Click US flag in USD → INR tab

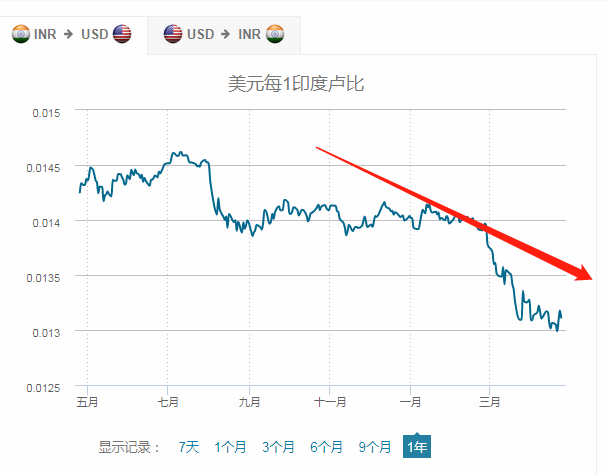[173, 34]
